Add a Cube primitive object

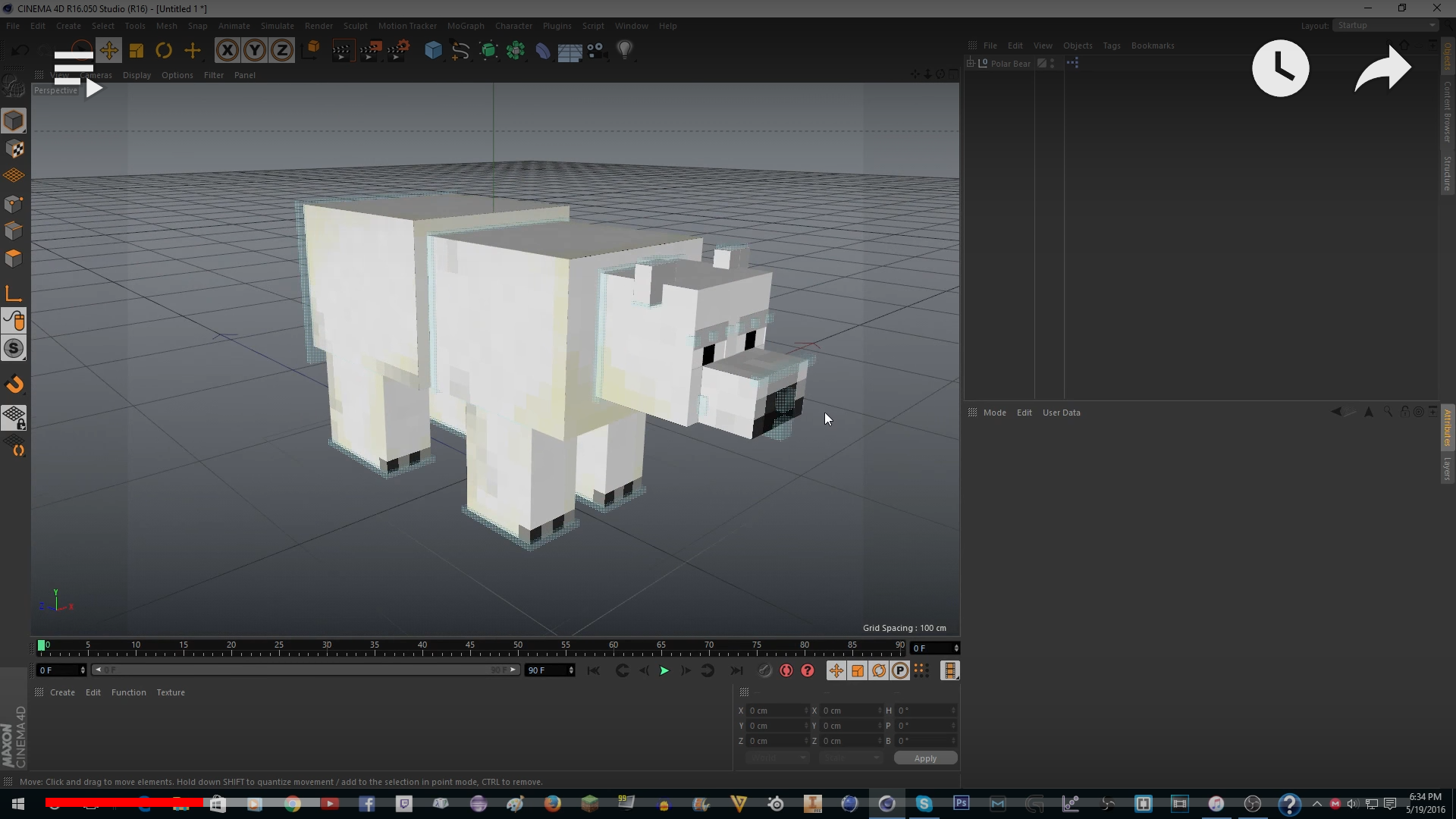click(x=433, y=51)
